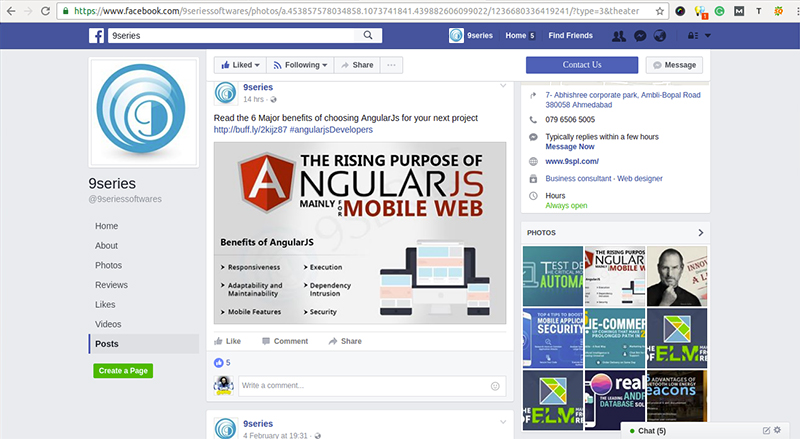Open the www.9spl.com website link
Screen dimensions: 800x439
click(572, 161)
